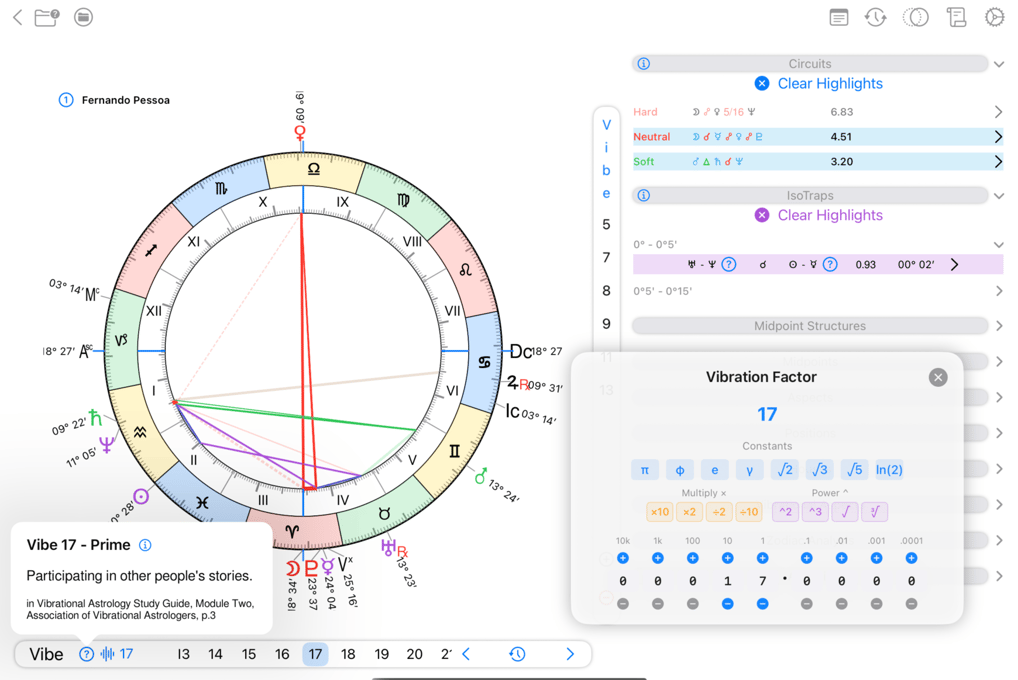Click info icon beside Vibe 17 - Prime

click(145, 545)
